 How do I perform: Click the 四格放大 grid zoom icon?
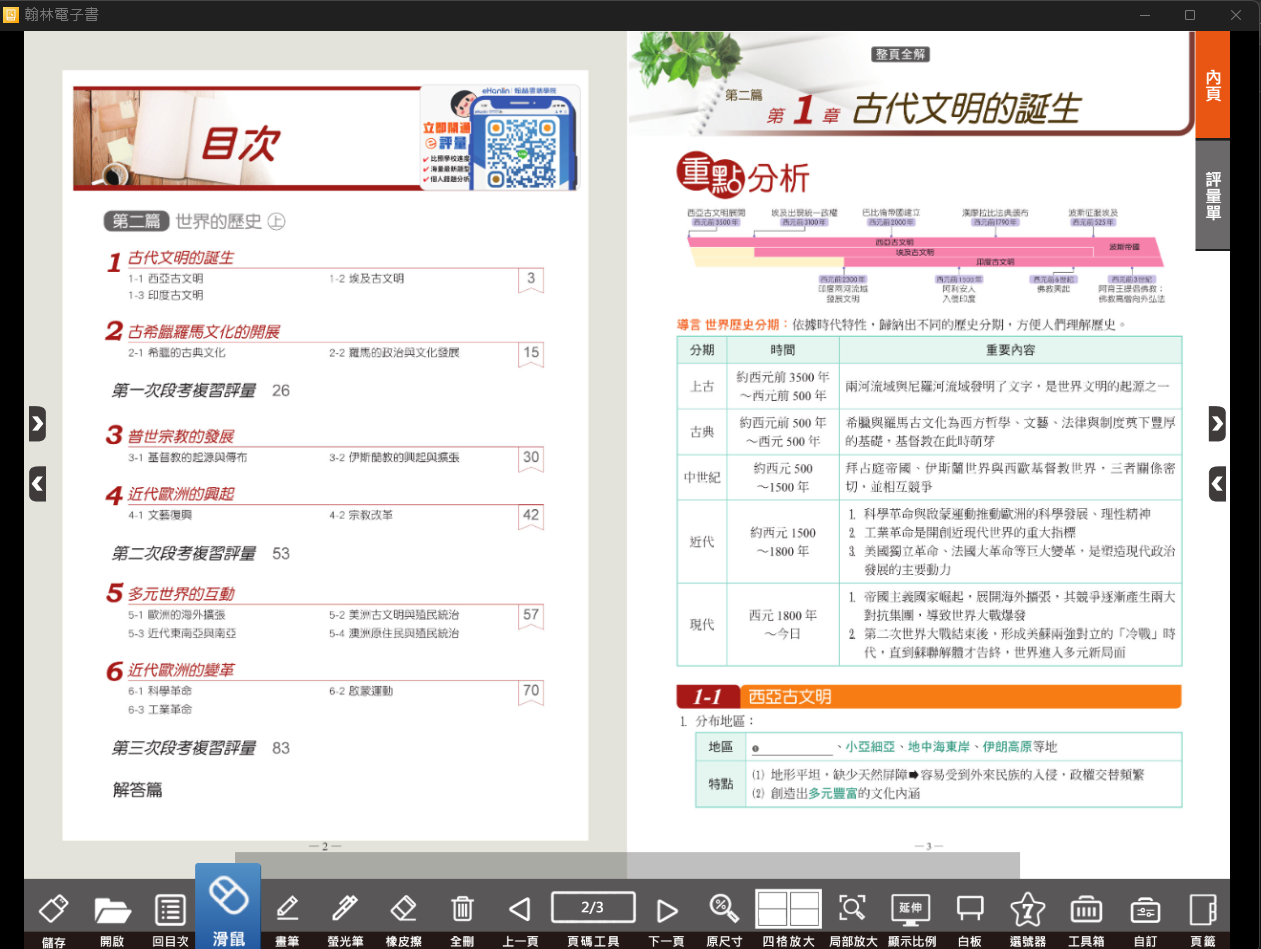click(x=788, y=909)
